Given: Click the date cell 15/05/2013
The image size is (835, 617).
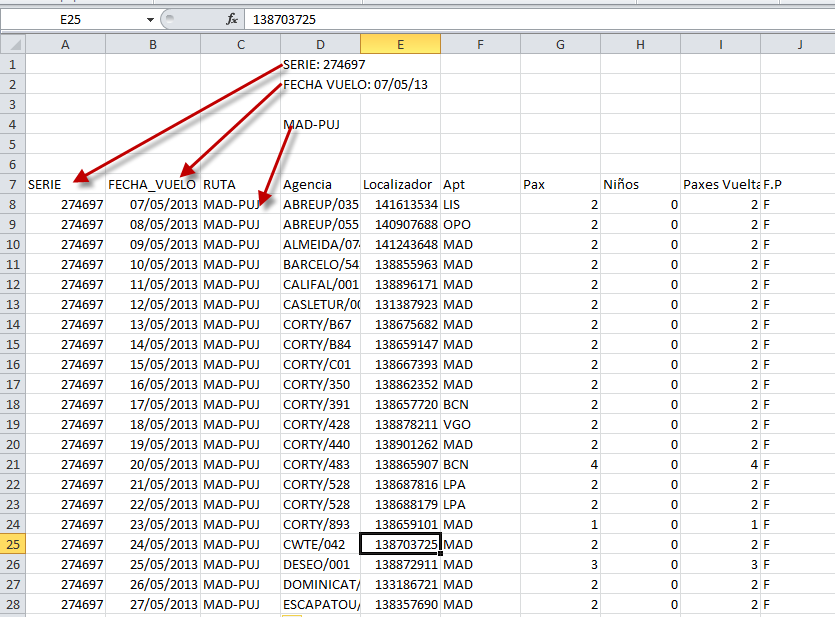Looking at the screenshot, I should pyautogui.click(x=153, y=364).
